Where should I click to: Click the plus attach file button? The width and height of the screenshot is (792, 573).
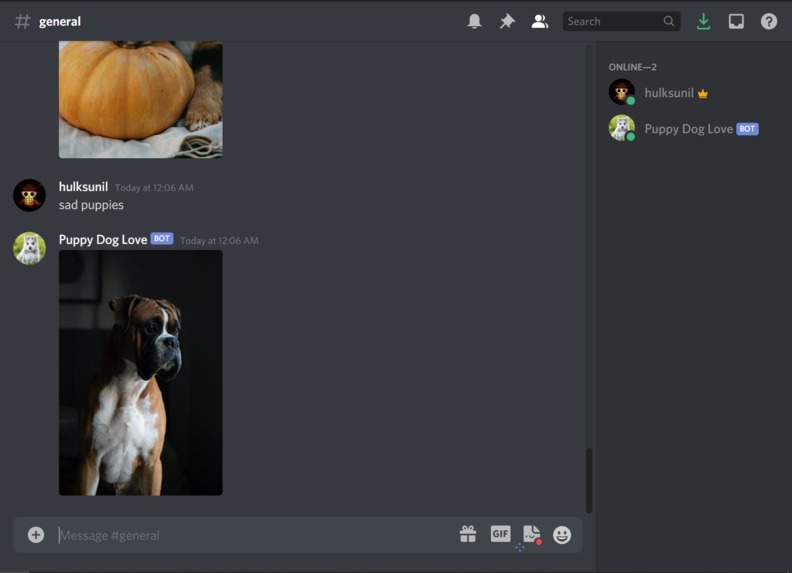pos(36,535)
